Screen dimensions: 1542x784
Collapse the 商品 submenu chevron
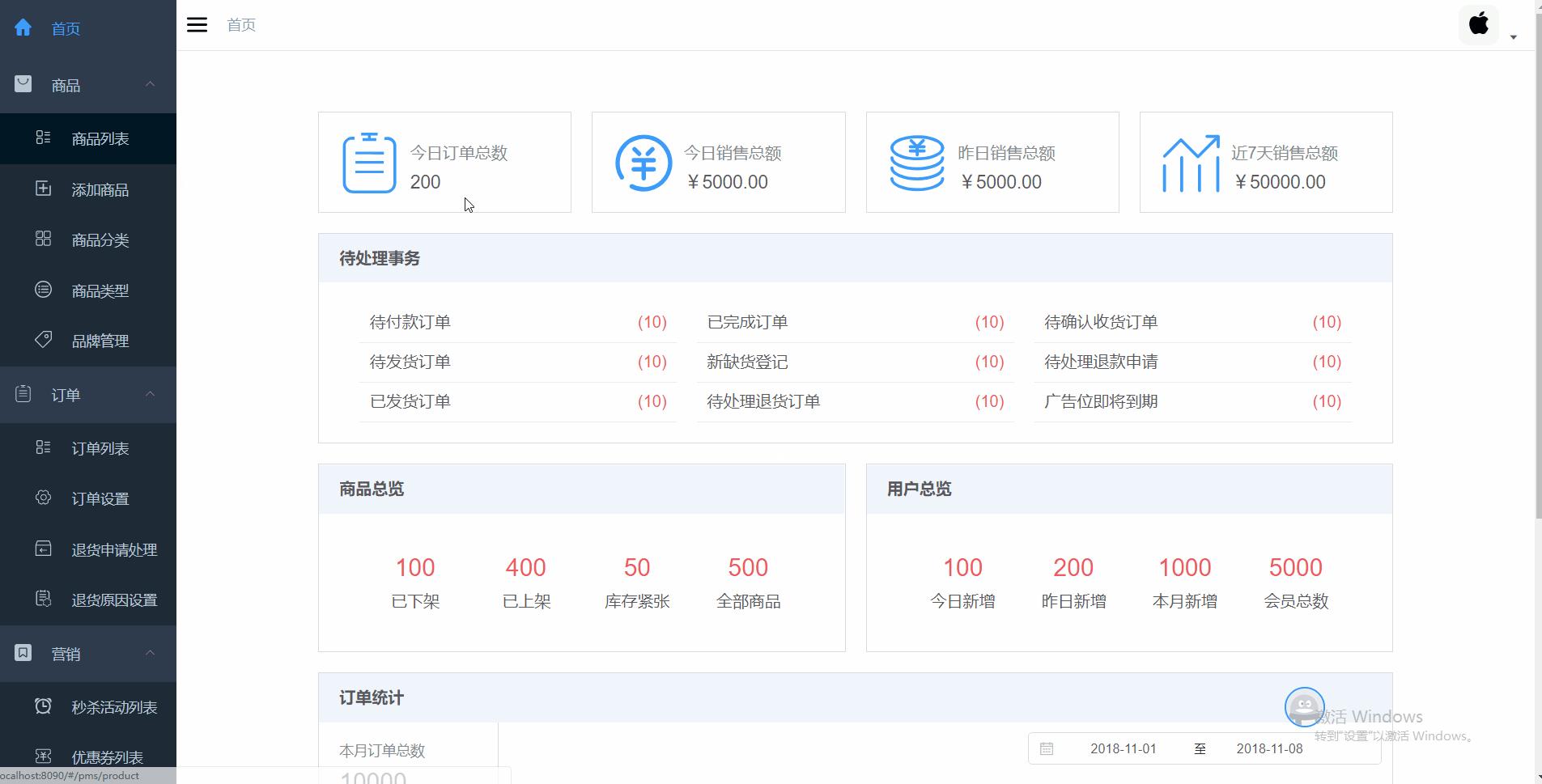[150, 84]
